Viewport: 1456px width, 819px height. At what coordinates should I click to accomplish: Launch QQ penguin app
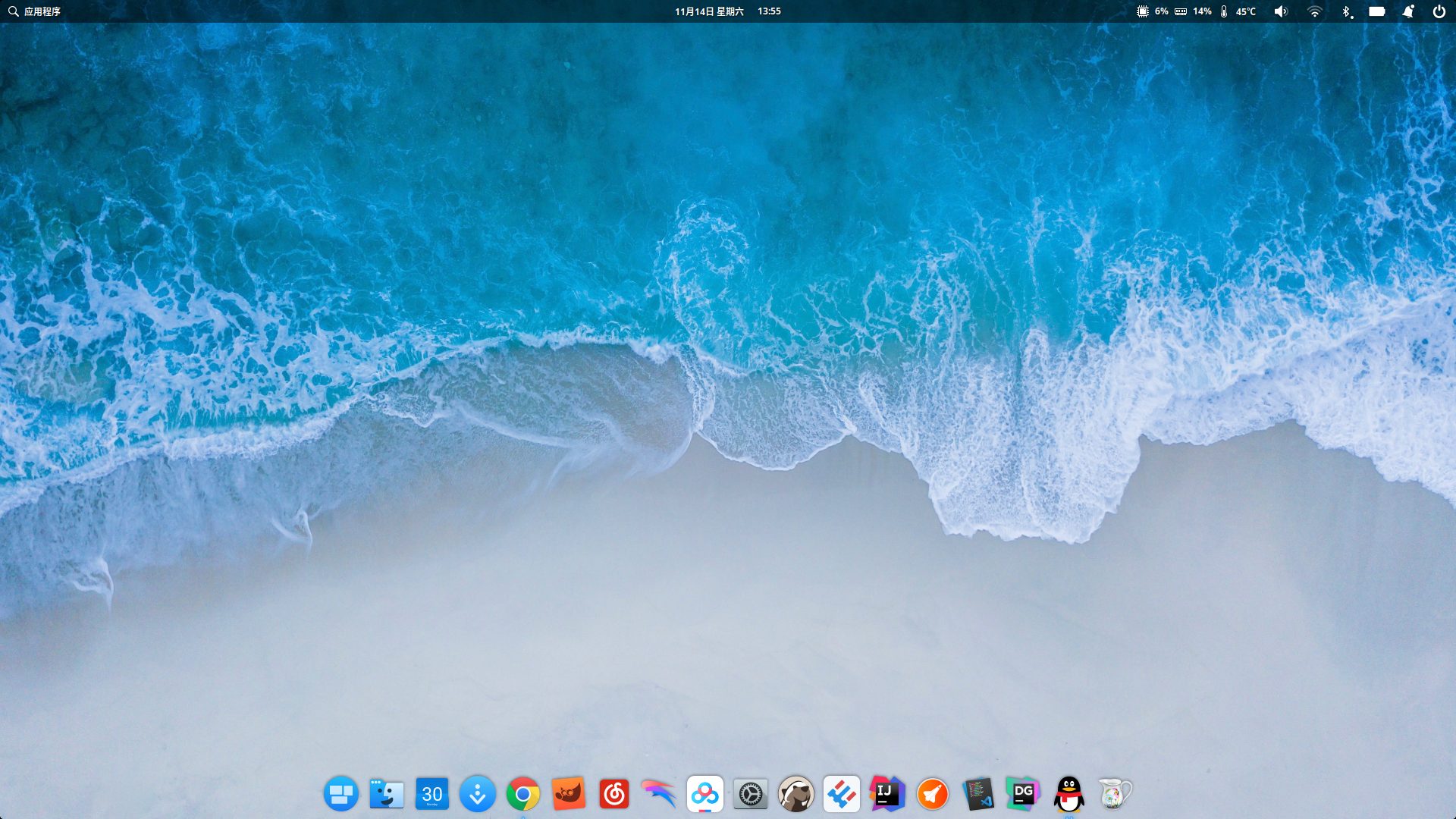pos(1068,794)
